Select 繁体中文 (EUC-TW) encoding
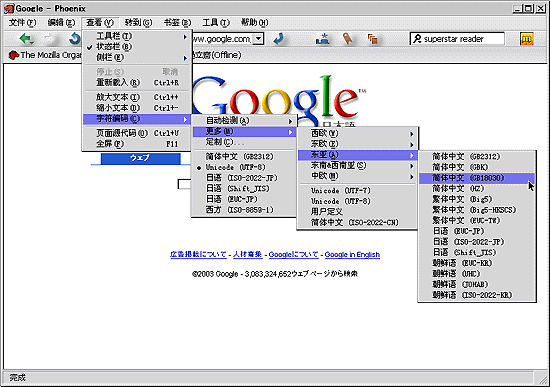 [477, 220]
